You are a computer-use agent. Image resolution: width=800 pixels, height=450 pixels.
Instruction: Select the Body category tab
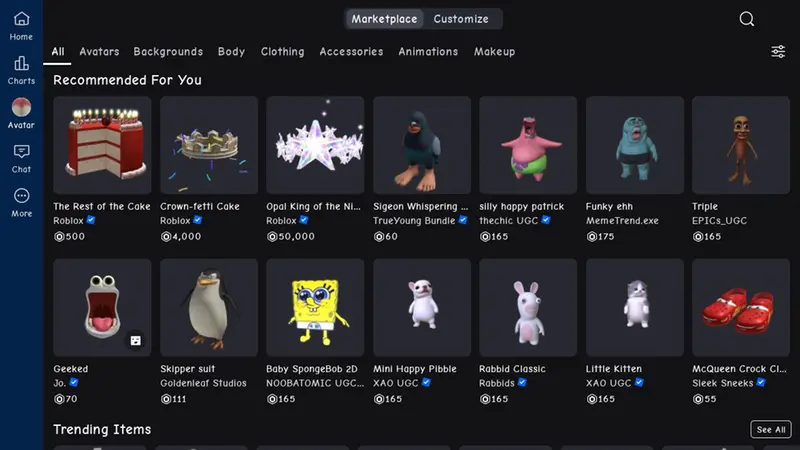click(231, 52)
